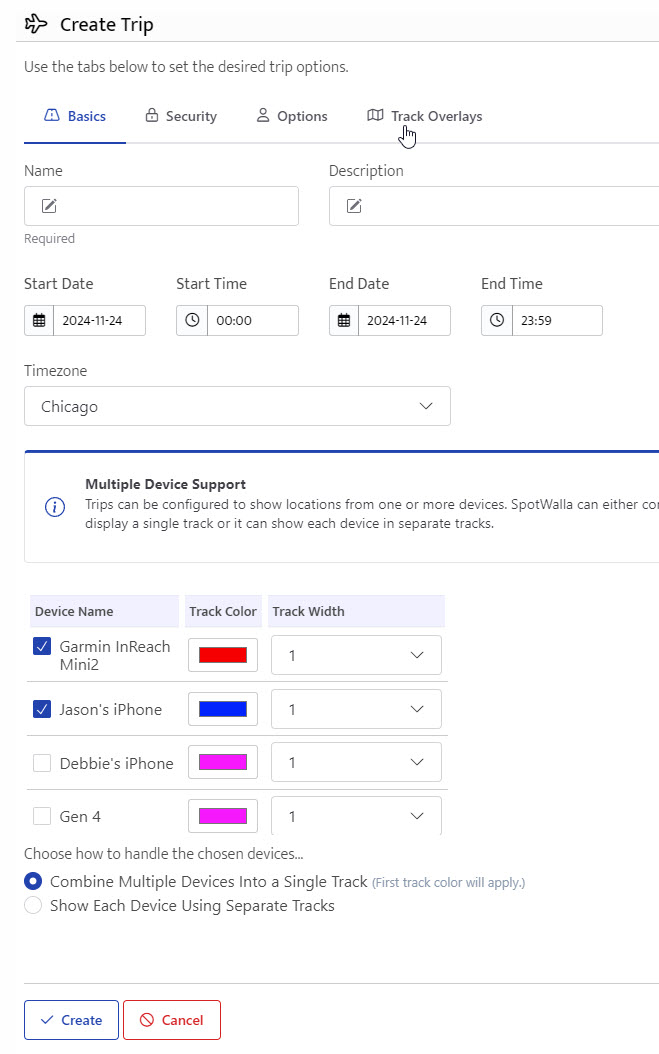The width and height of the screenshot is (659, 1054).
Task: Click the calendar icon in End Date
Action: click(344, 321)
